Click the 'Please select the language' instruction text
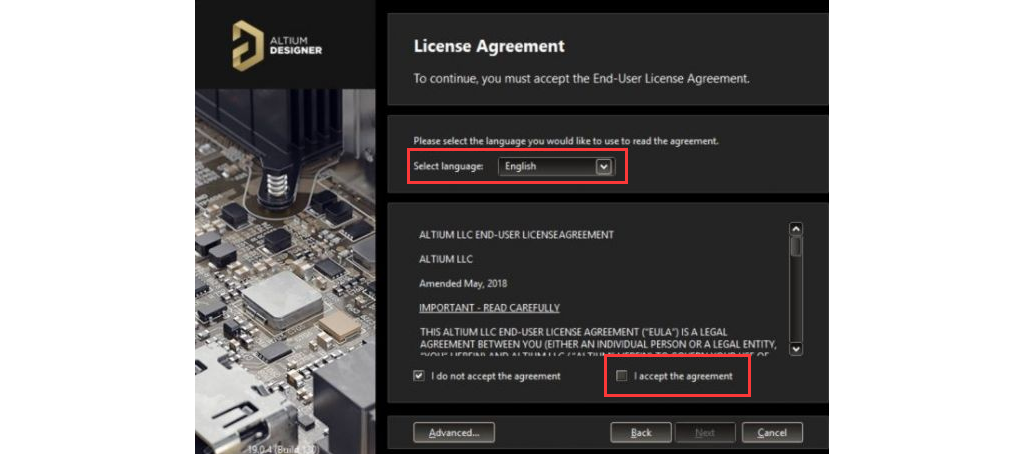 566,141
